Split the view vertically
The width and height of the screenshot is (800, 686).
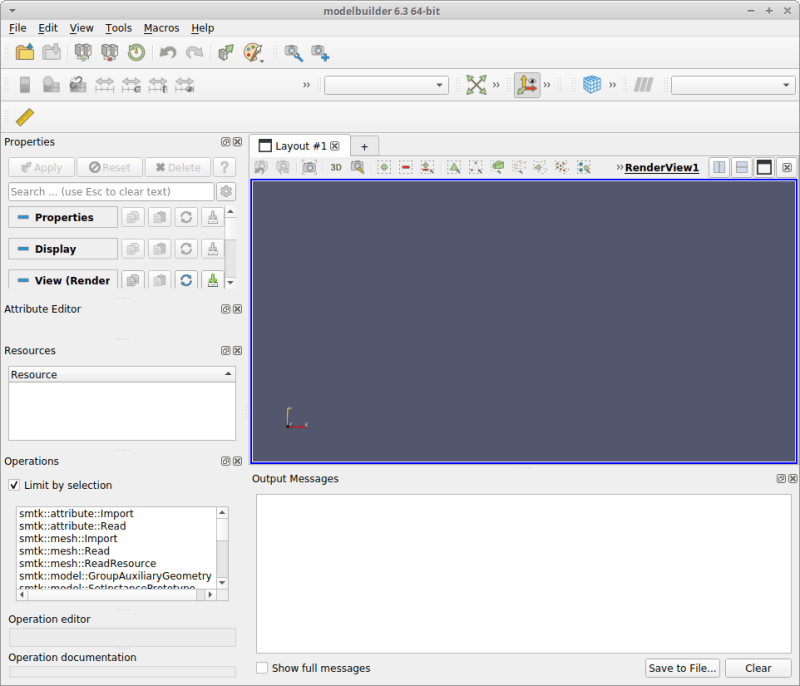(x=742, y=167)
